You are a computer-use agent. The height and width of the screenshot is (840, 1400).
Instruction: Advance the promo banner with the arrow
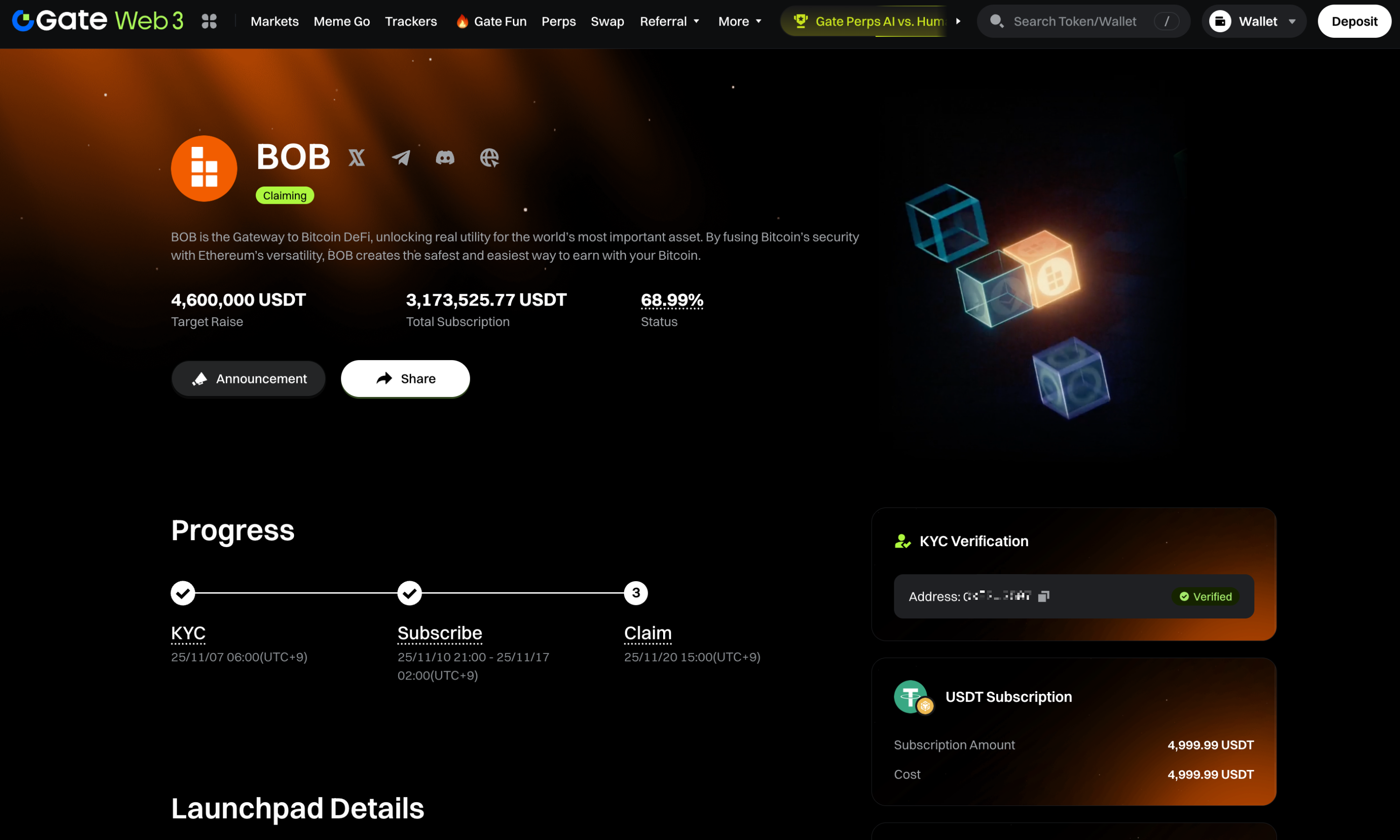pos(958,21)
